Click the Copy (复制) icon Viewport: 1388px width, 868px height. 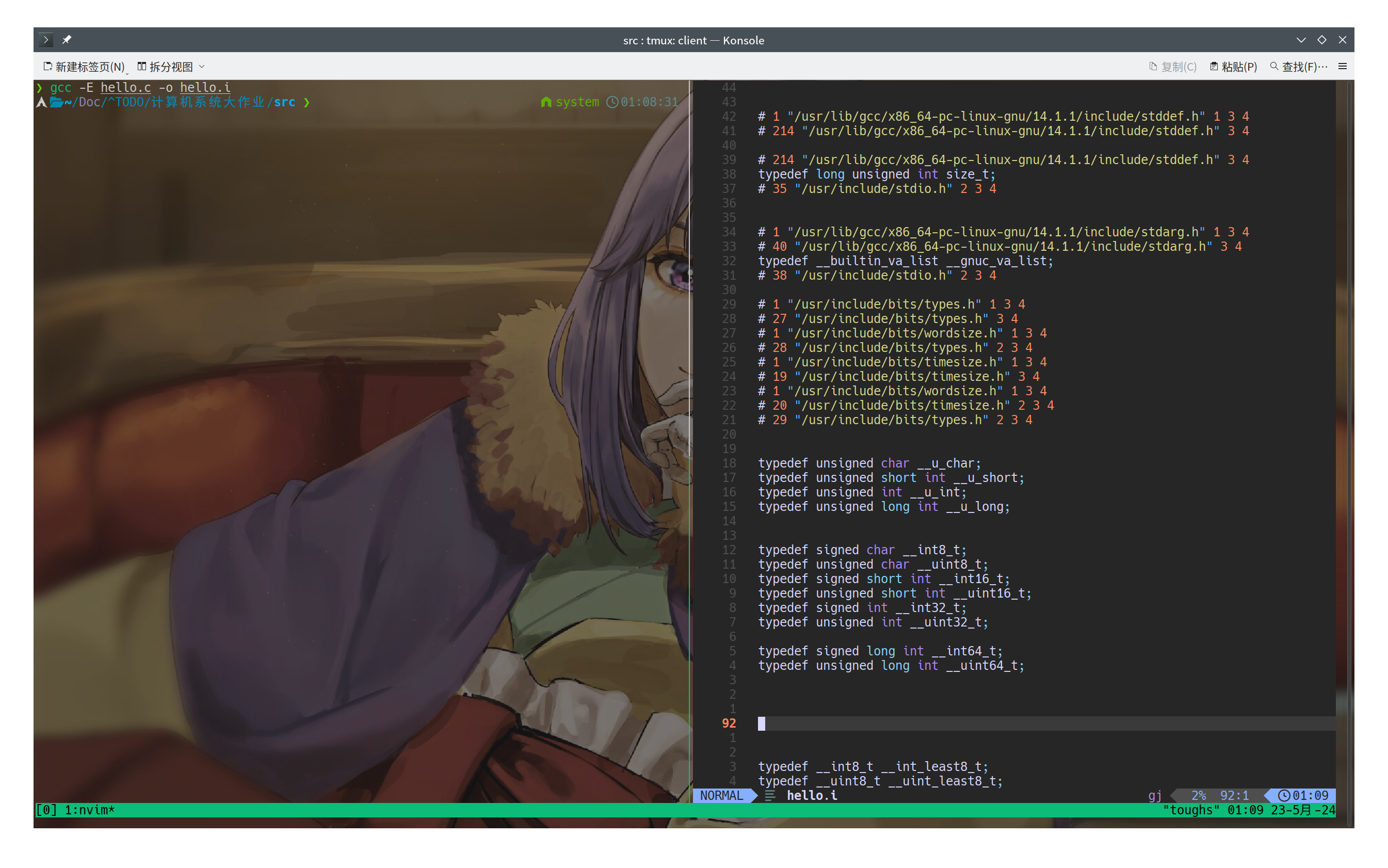coord(1153,67)
